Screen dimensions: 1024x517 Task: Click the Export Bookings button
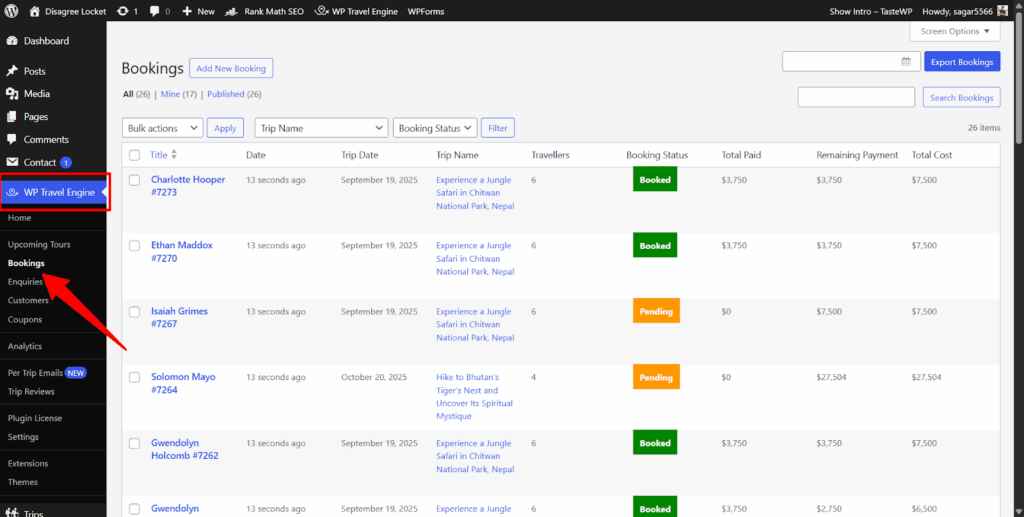961,62
